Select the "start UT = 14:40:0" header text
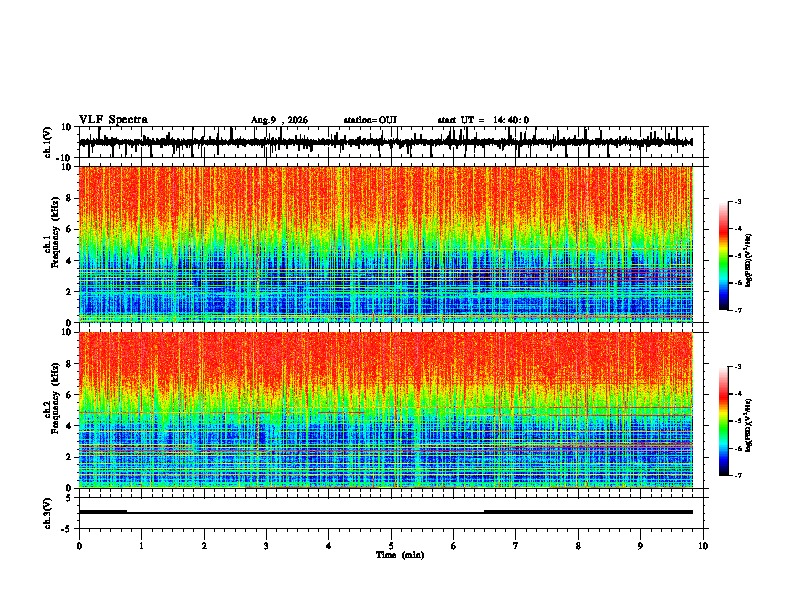Viewport: 792px width, 612px height. click(x=483, y=120)
